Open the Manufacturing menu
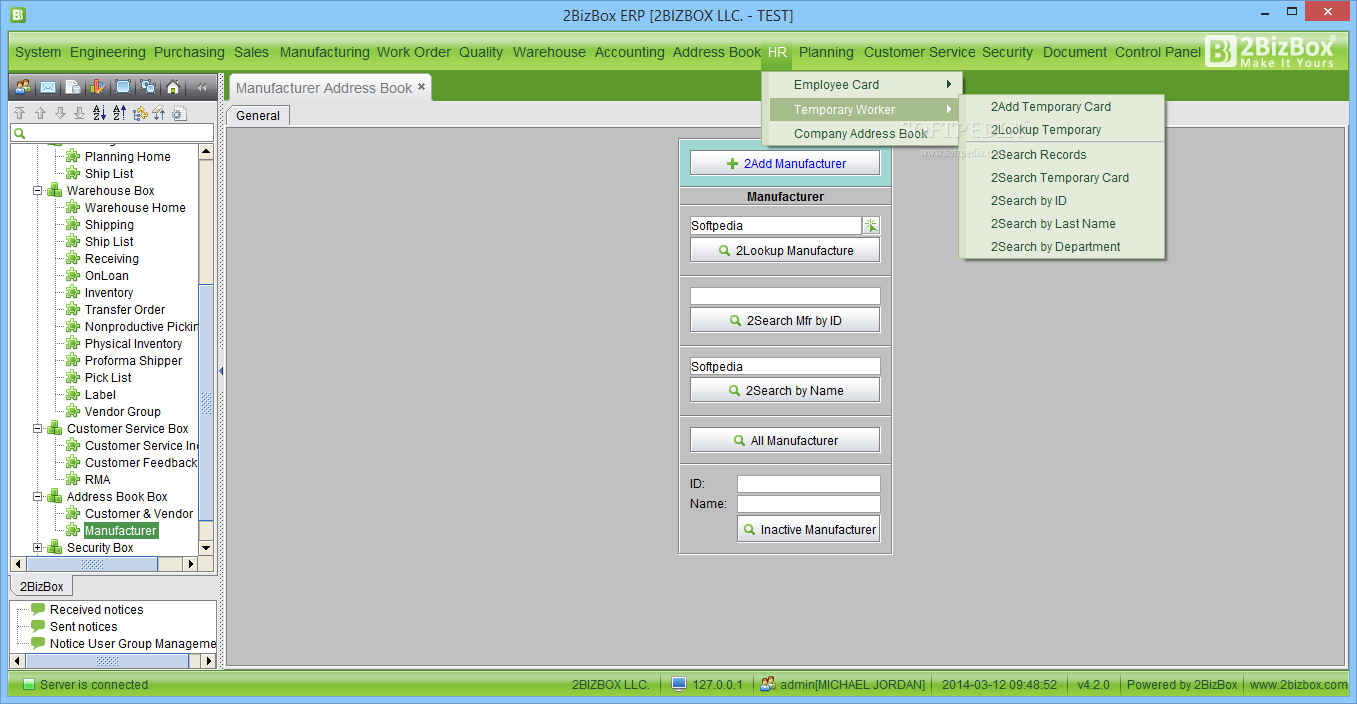Viewport: 1357px width, 704px height. (324, 52)
